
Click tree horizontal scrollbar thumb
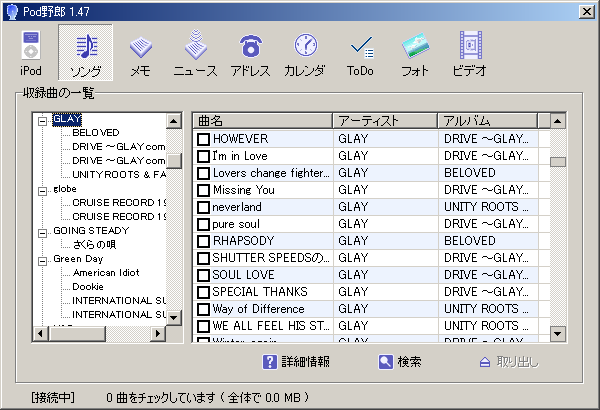77,333
